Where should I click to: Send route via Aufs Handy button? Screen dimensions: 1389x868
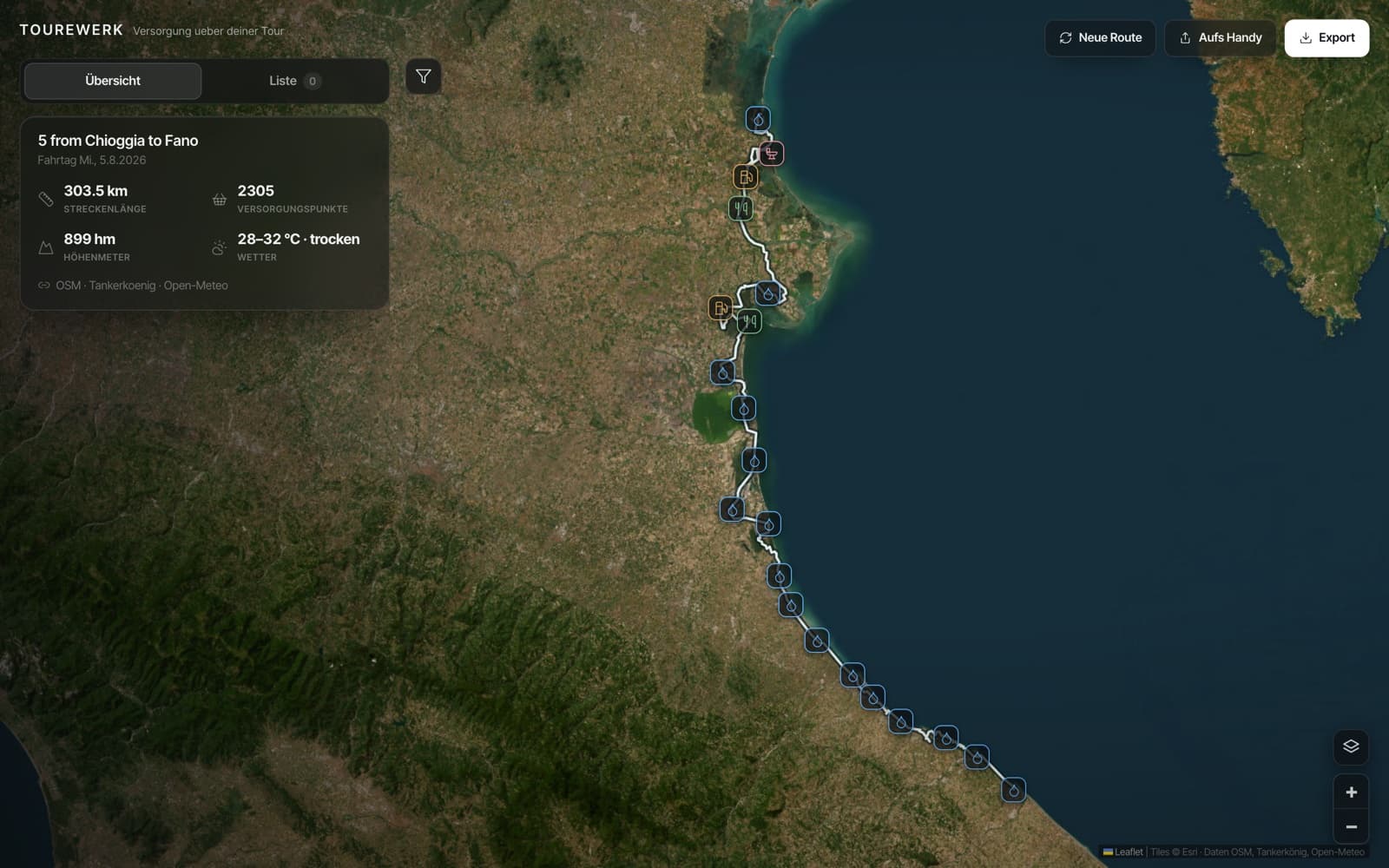1220,37
